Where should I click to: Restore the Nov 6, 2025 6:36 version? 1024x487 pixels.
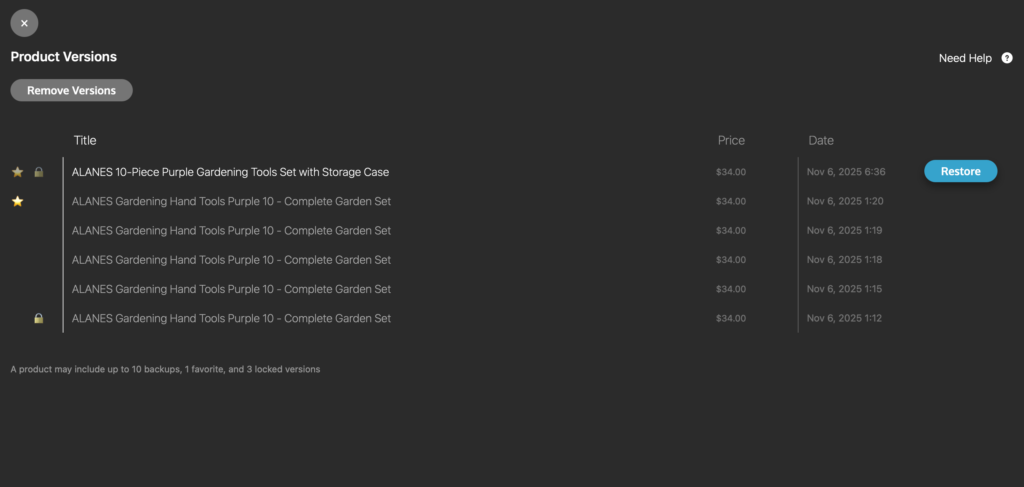tap(960, 171)
